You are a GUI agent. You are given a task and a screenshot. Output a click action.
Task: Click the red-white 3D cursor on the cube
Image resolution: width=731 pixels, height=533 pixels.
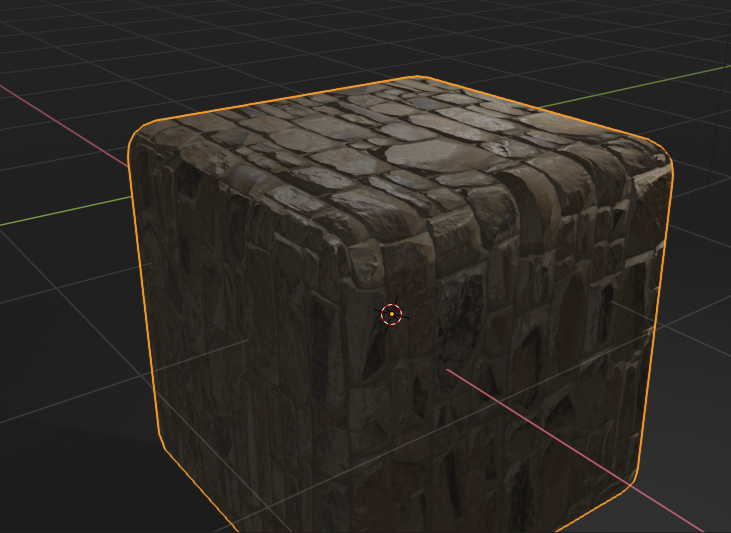(391, 315)
